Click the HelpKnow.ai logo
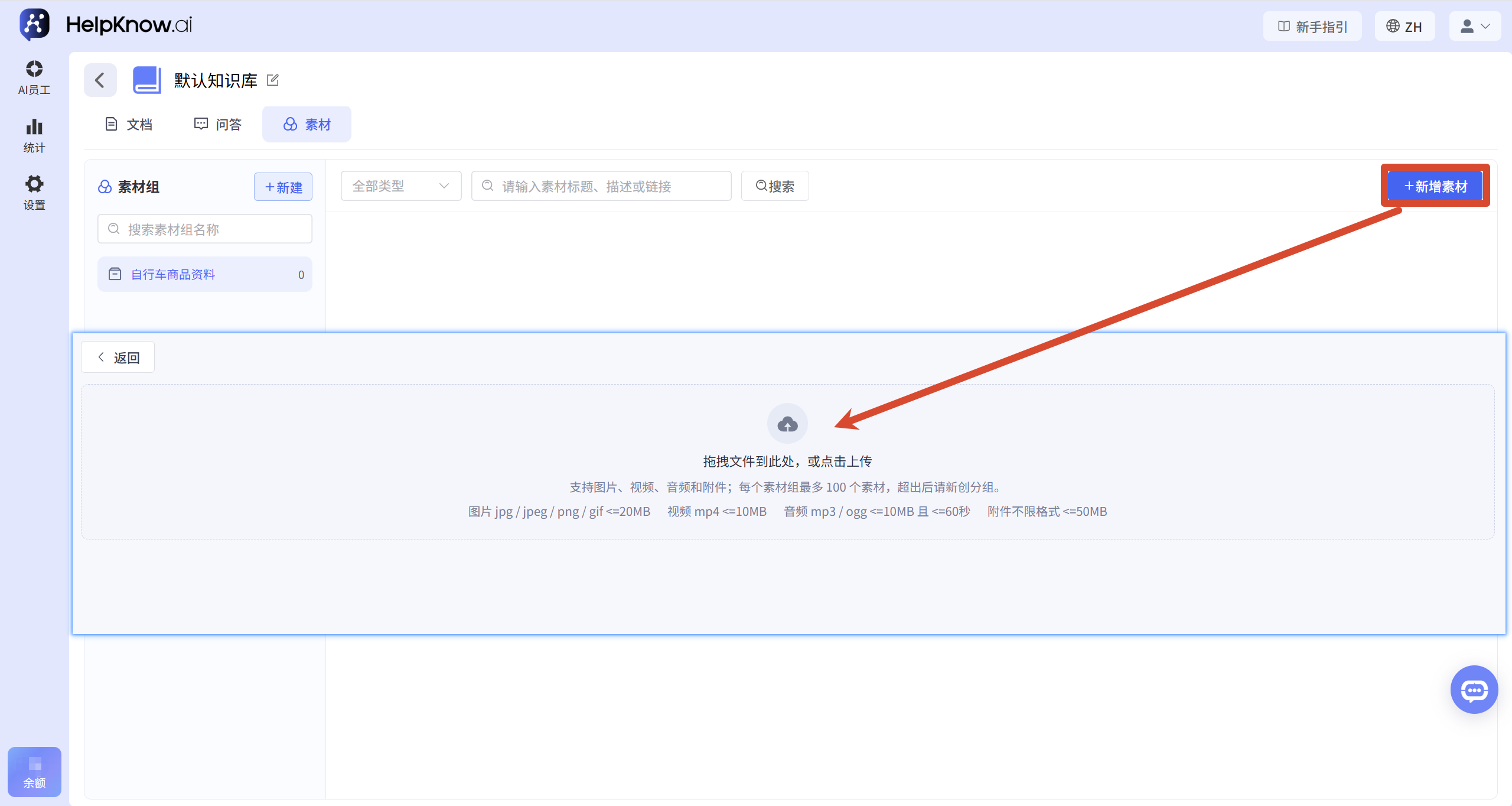This screenshot has height=806, width=1512. [x=106, y=25]
